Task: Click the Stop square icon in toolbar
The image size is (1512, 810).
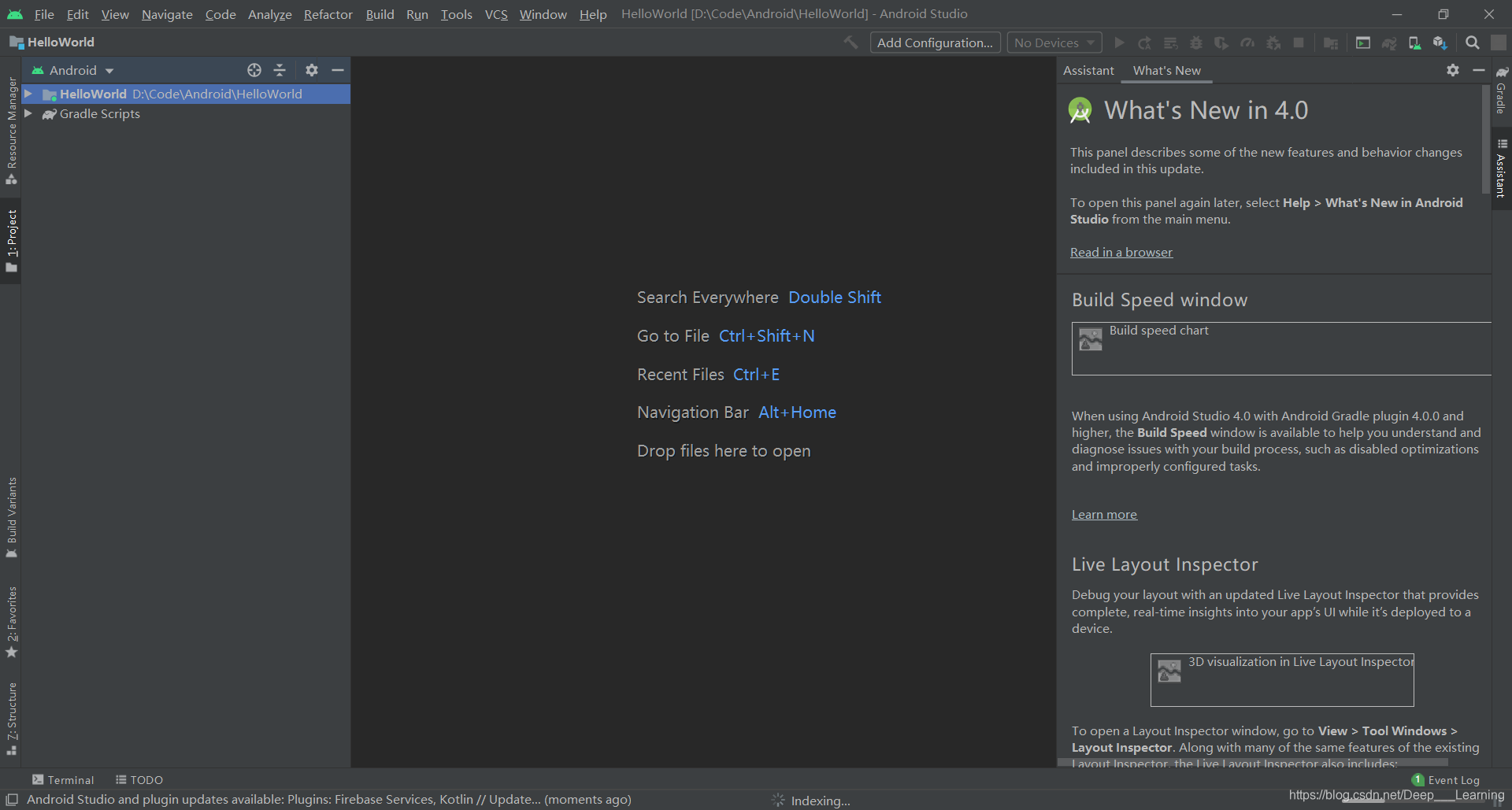Action: click(x=1299, y=43)
